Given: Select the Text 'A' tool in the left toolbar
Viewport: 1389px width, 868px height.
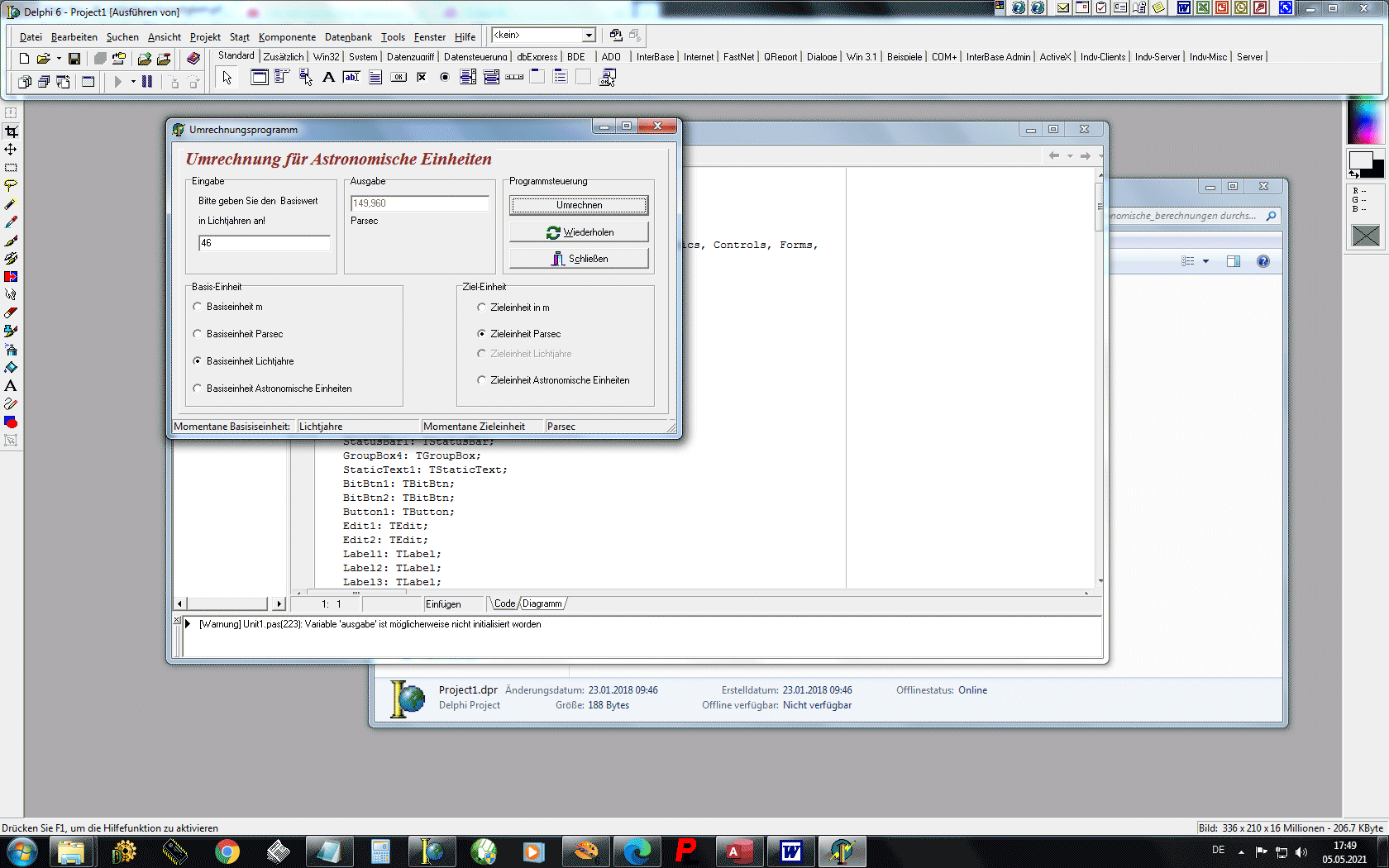Looking at the screenshot, I should click(11, 386).
